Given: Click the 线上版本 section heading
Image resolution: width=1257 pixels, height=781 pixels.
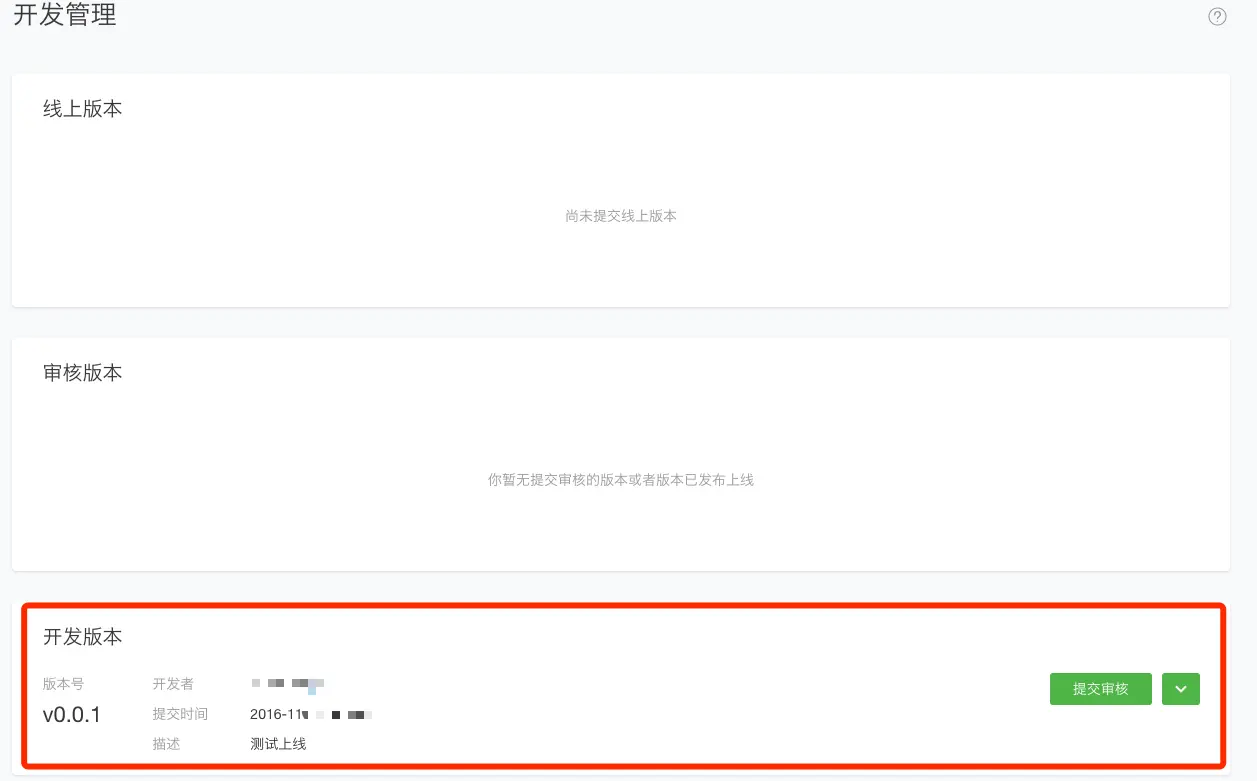Looking at the screenshot, I should (83, 109).
